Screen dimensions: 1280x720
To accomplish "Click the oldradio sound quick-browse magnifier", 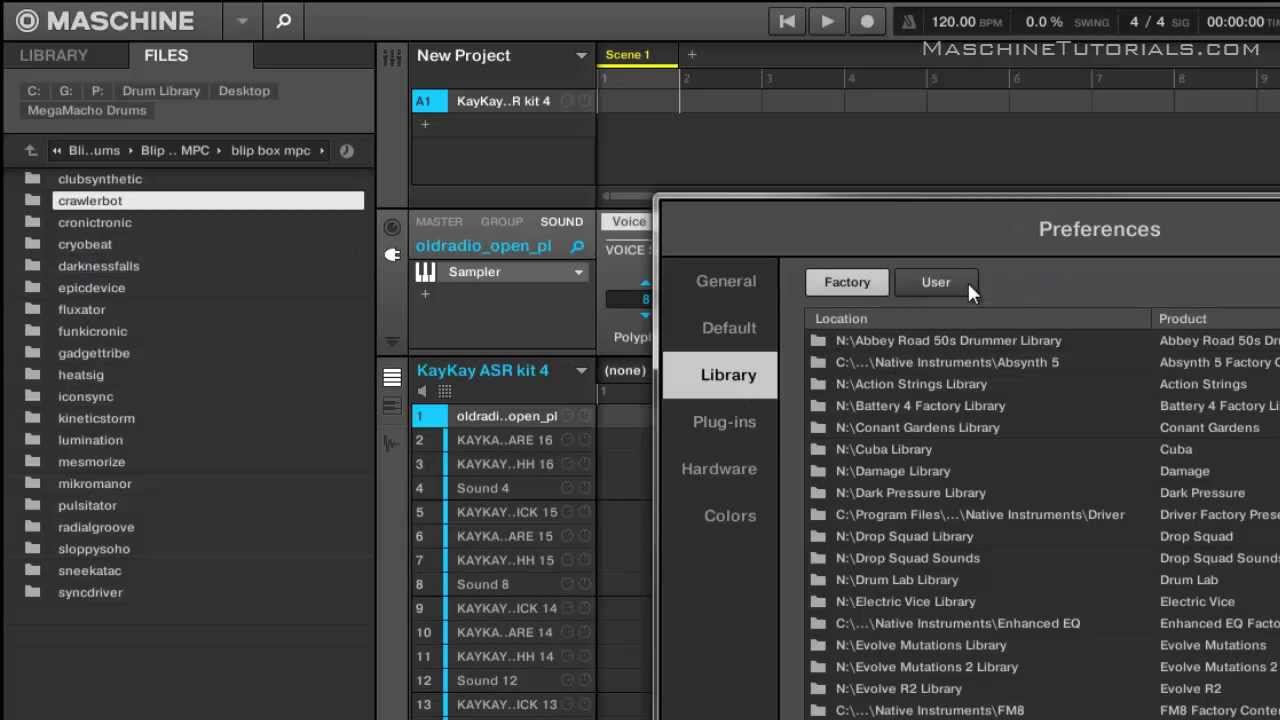I will click(x=577, y=246).
